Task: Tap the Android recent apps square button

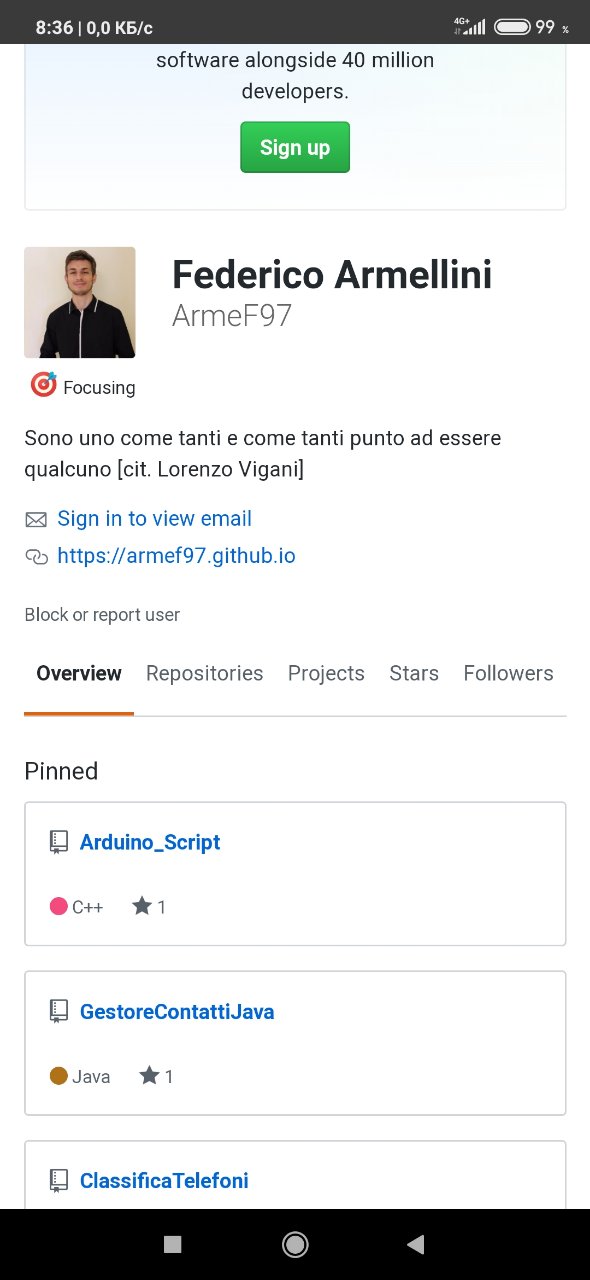Action: pyautogui.click(x=172, y=1244)
